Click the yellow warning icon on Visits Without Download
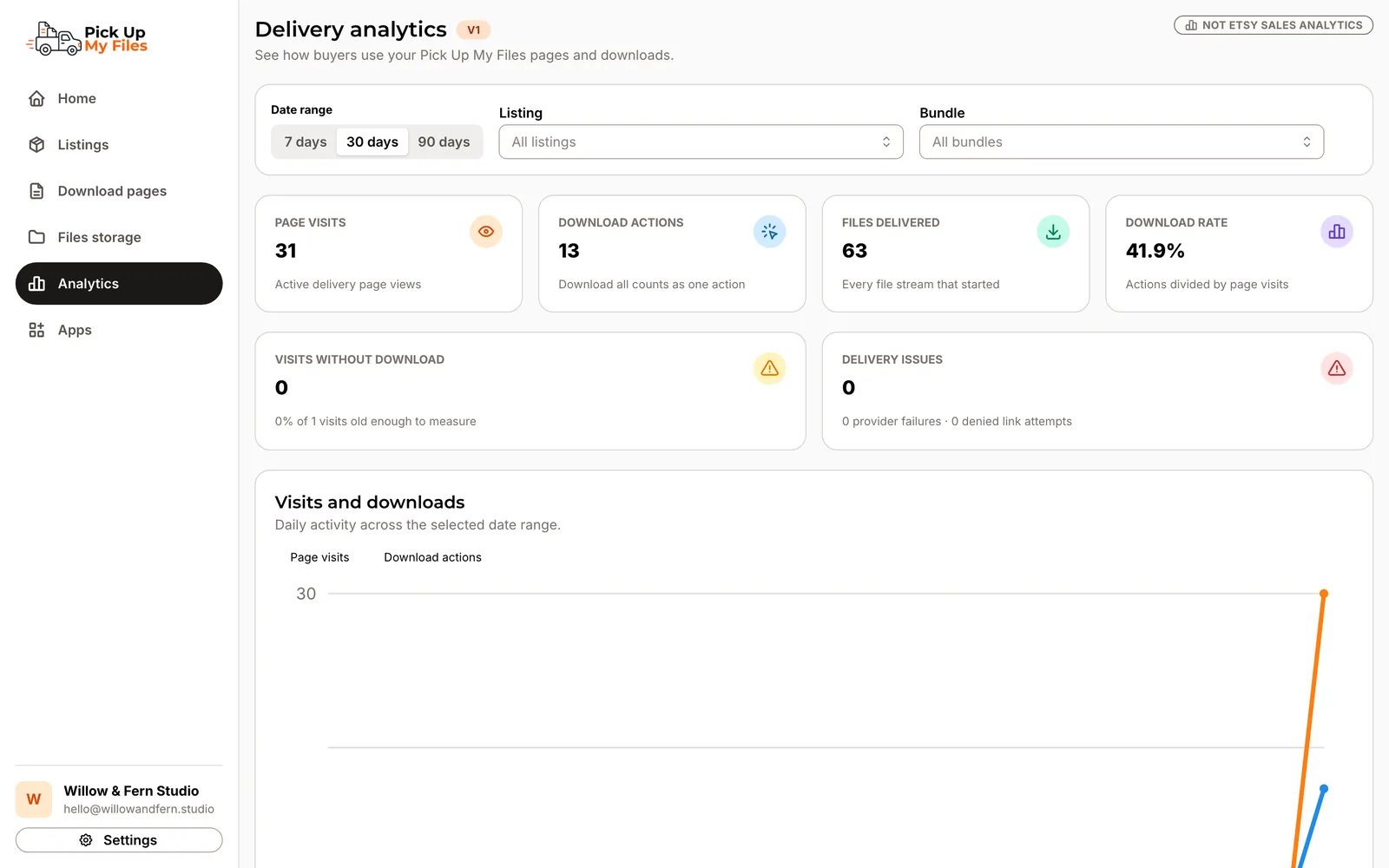Screen dimensions: 1389x868 coord(769,368)
